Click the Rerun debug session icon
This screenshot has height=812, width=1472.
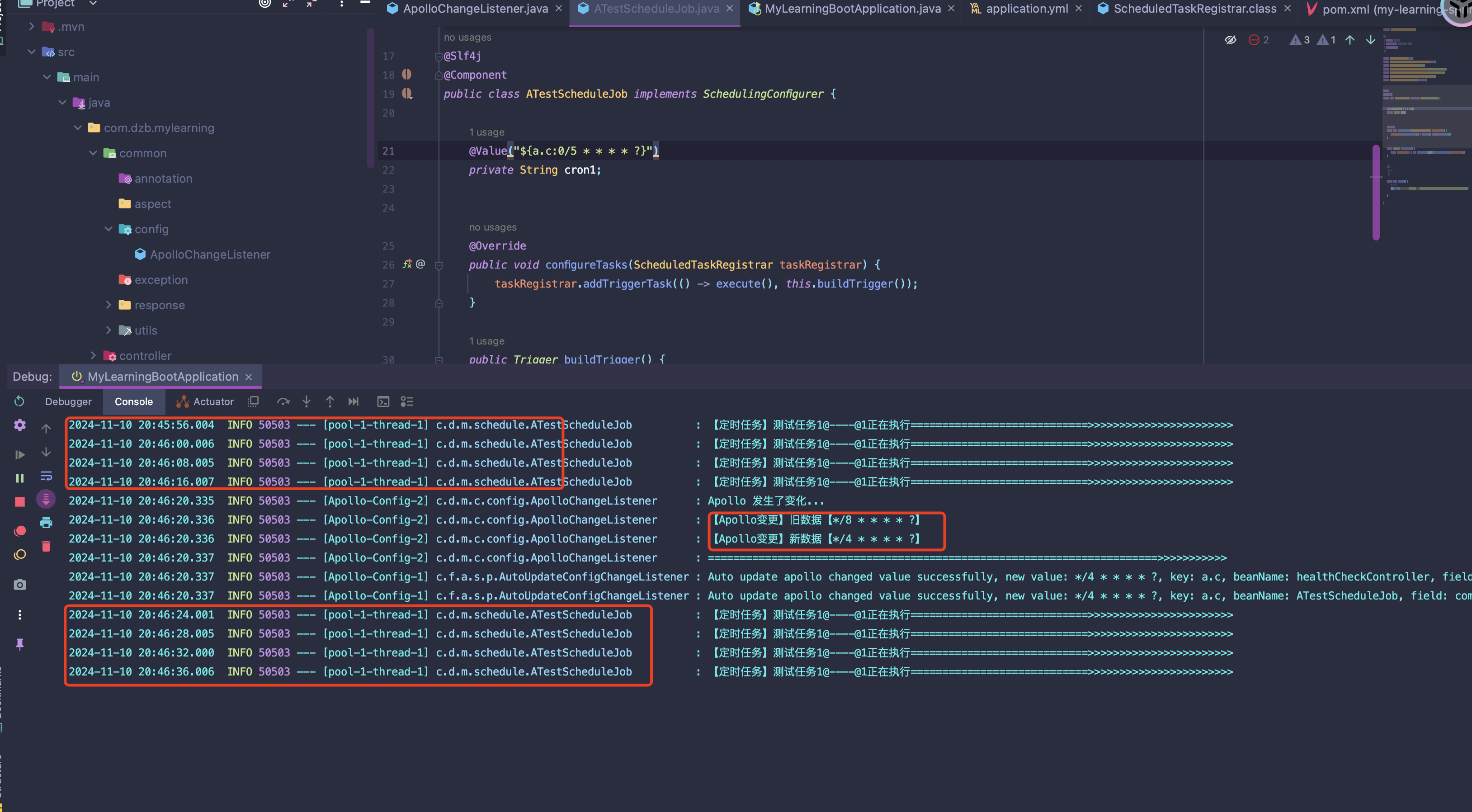19,401
